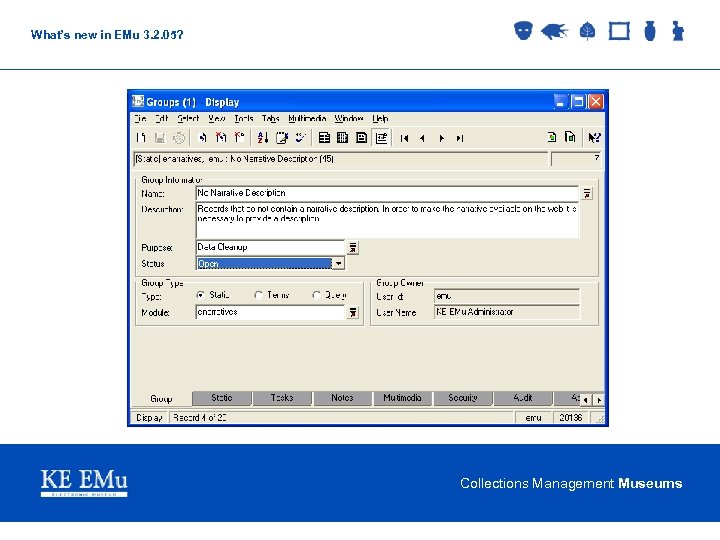Switch to the Notes tab
The image size is (720, 540).
pyautogui.click(x=342, y=398)
